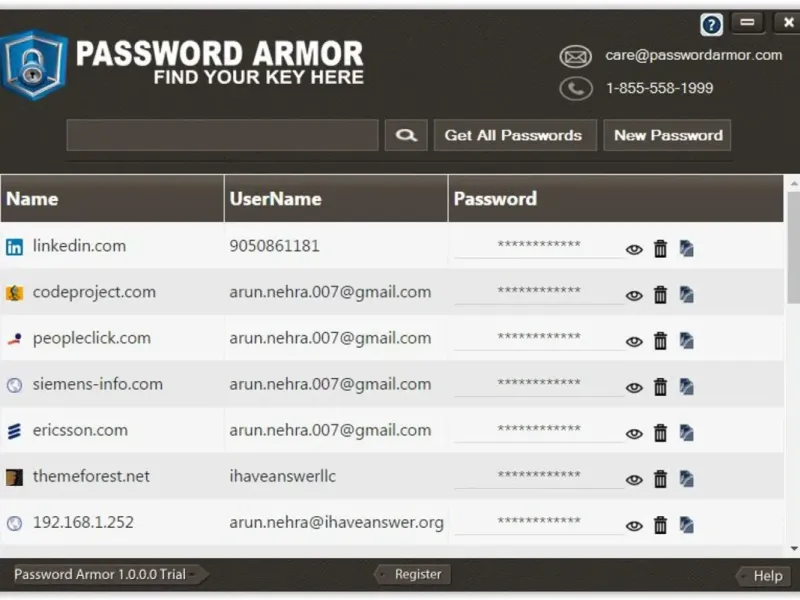Click the email envelope contact icon
800x600 pixels.
pyautogui.click(x=575, y=57)
